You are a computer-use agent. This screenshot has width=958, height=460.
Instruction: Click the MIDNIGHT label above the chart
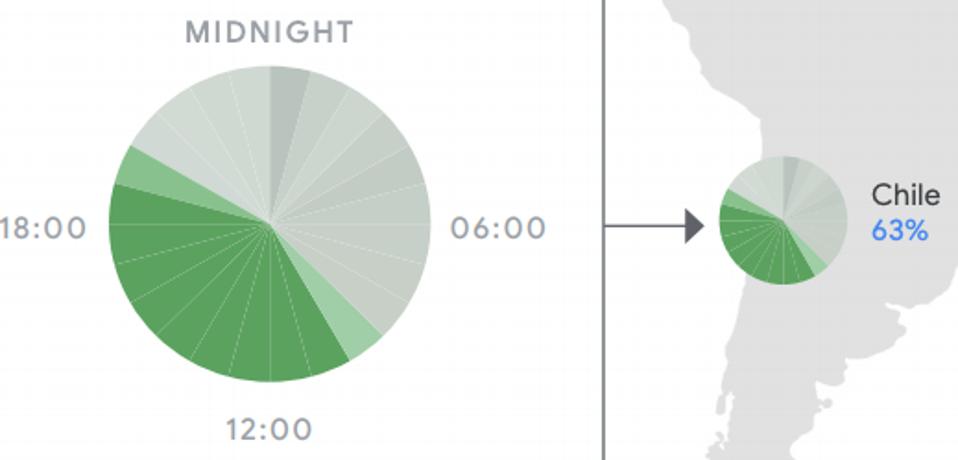269,32
